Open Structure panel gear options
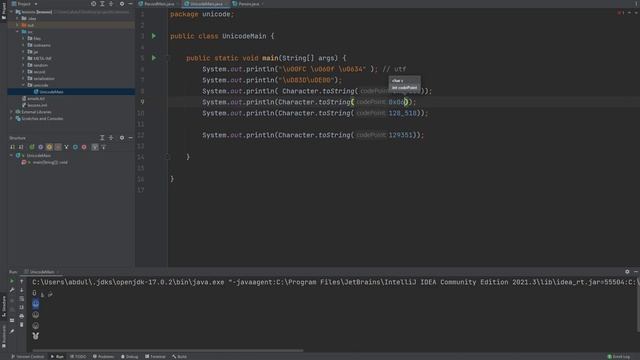Viewport: 640px width, 360px height. (x=122, y=138)
